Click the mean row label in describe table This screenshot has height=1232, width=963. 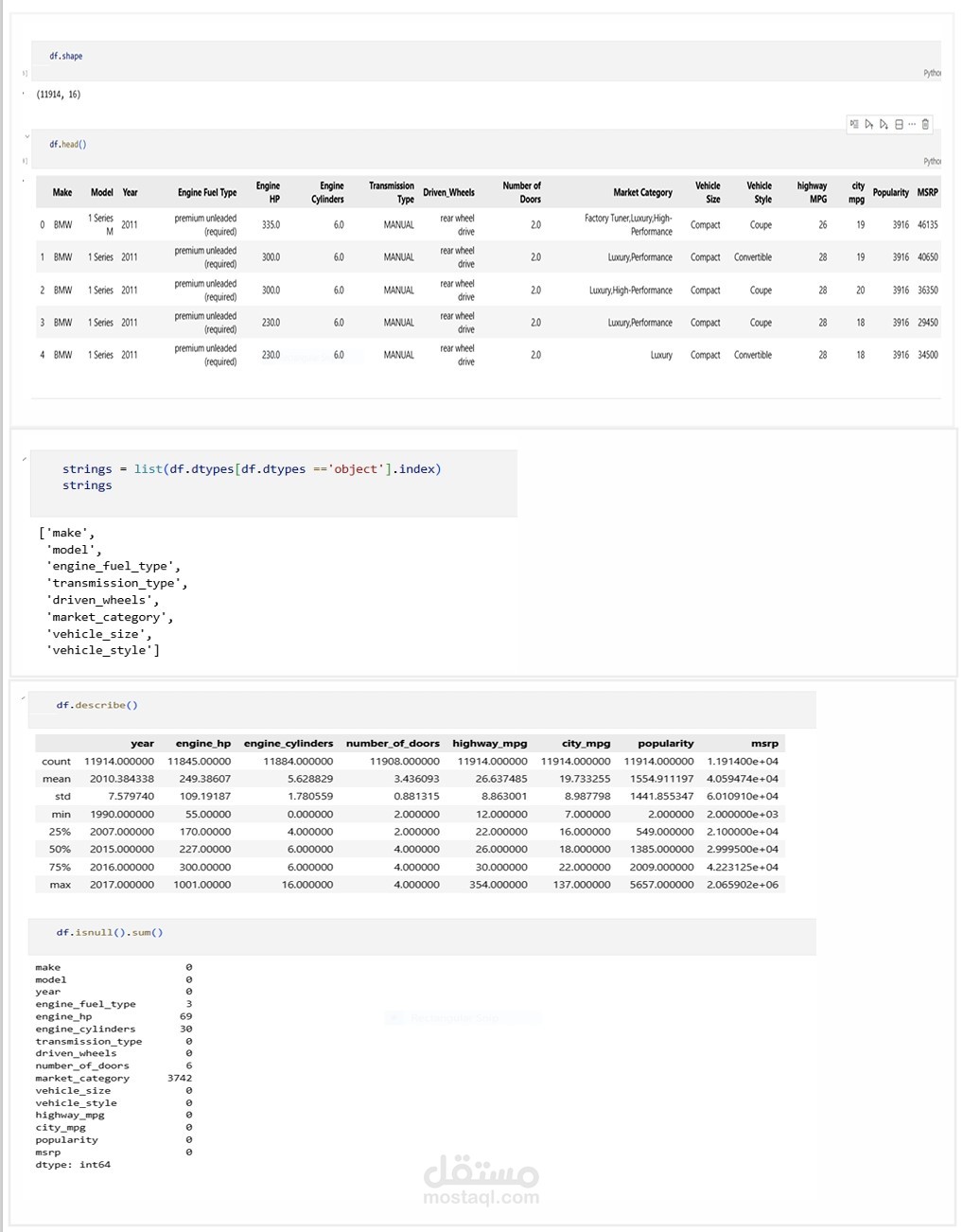click(x=57, y=779)
